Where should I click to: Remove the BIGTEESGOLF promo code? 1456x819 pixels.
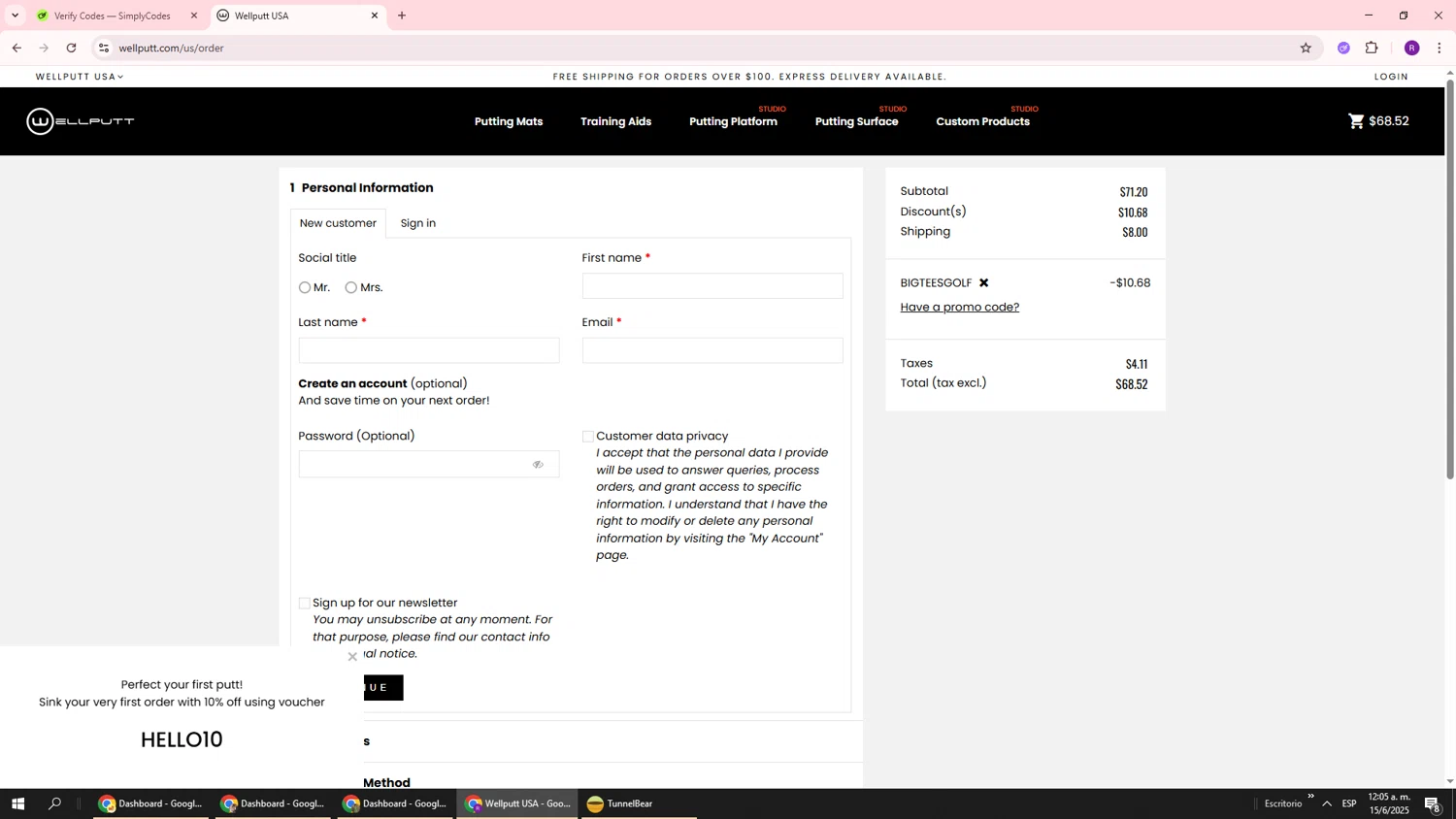(983, 283)
